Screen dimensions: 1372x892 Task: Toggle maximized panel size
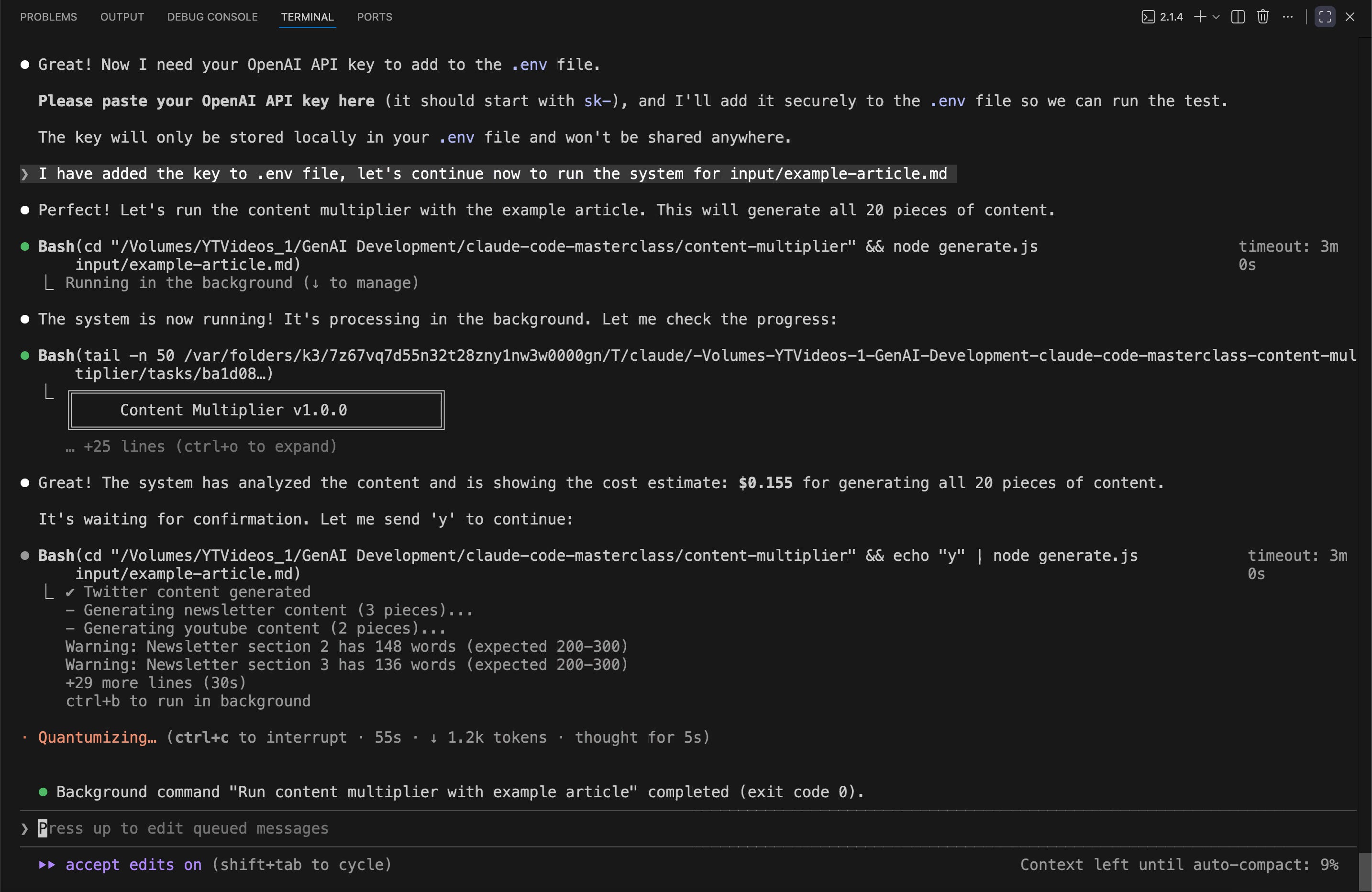point(1324,17)
